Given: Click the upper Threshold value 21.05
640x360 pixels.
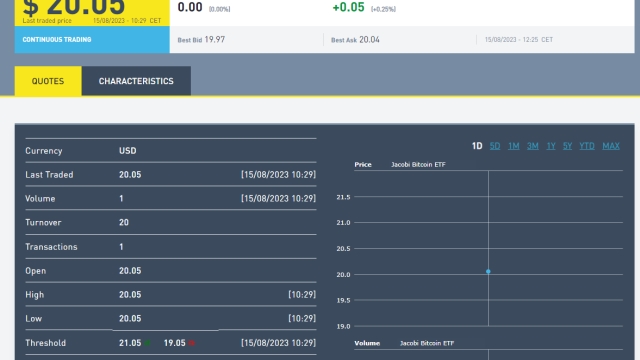Looking at the screenshot, I should pos(130,343).
